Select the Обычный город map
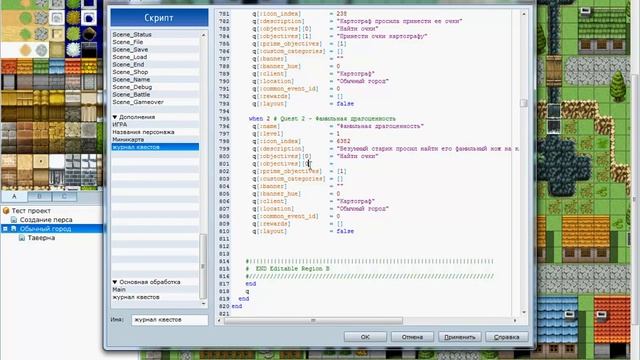The width and height of the screenshot is (640, 360). [x=45, y=229]
